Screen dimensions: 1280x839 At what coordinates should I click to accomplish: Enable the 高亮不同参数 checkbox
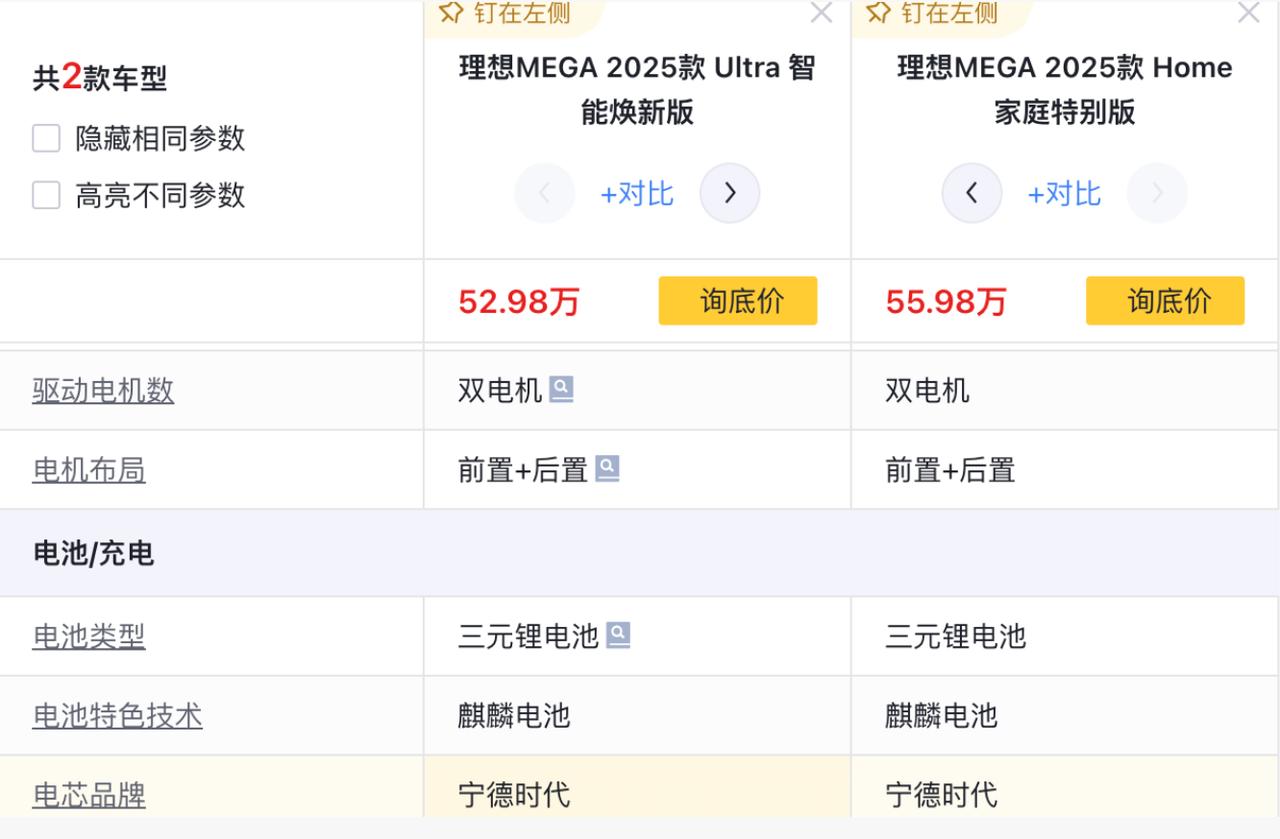click(46, 195)
